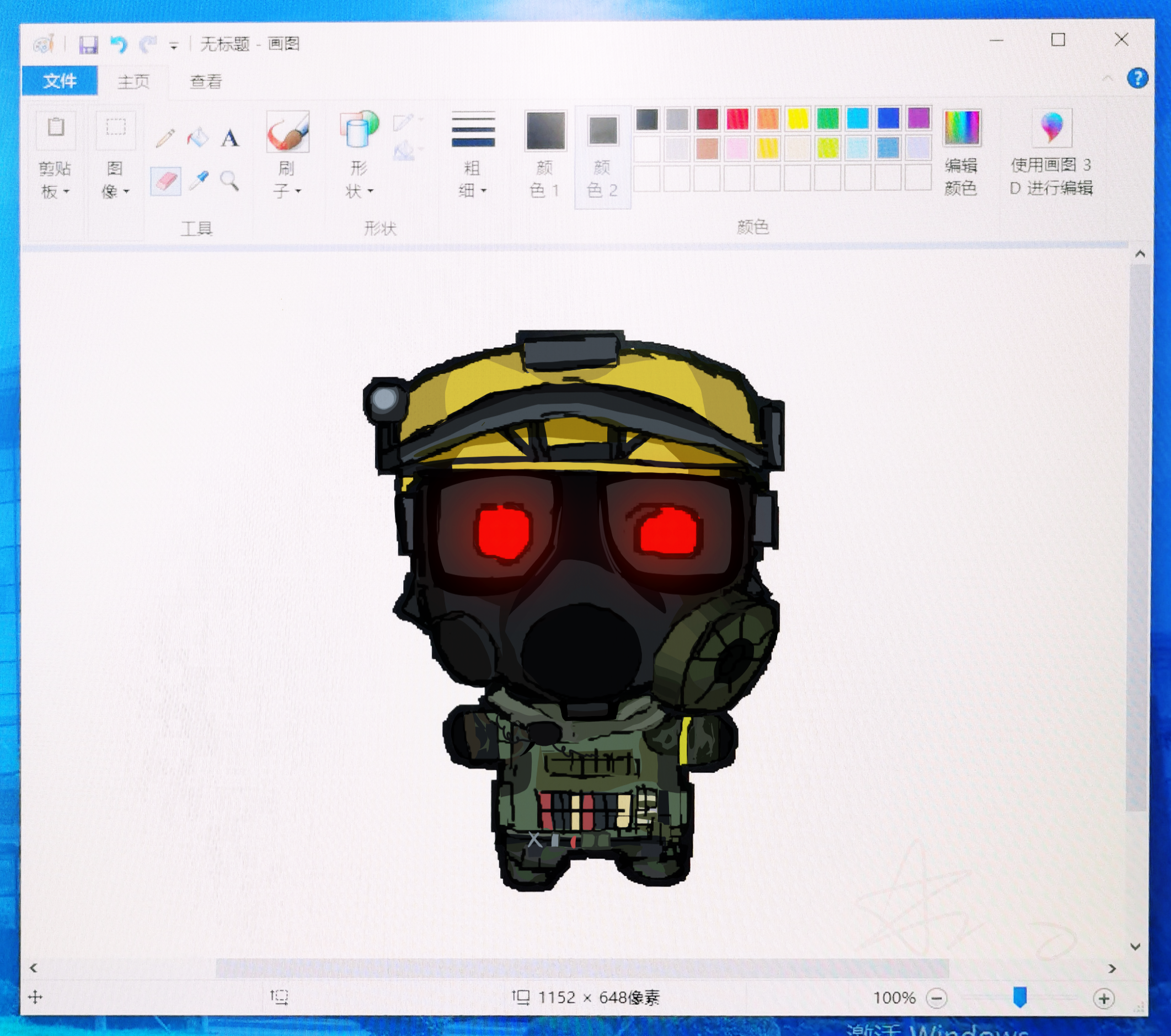Click the zoom in plus button
Viewport: 1171px width, 1036px height.
tap(1103, 998)
